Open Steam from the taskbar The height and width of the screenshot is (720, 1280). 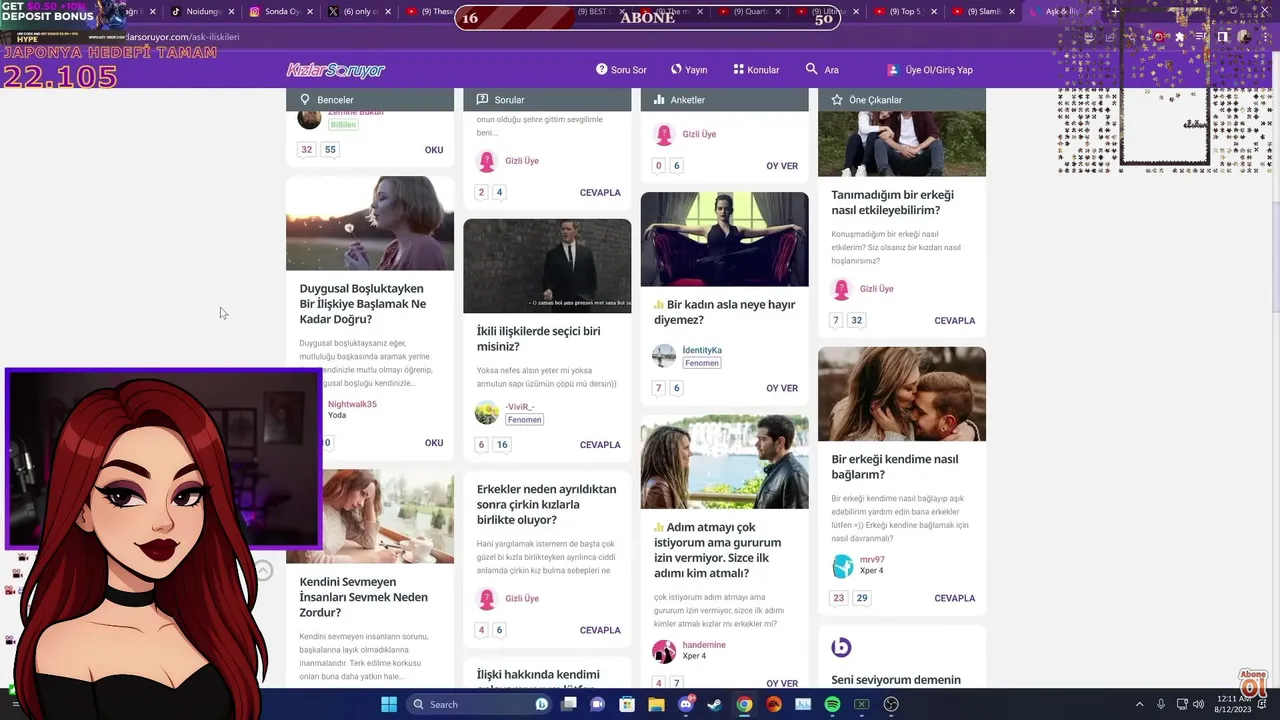click(715, 705)
